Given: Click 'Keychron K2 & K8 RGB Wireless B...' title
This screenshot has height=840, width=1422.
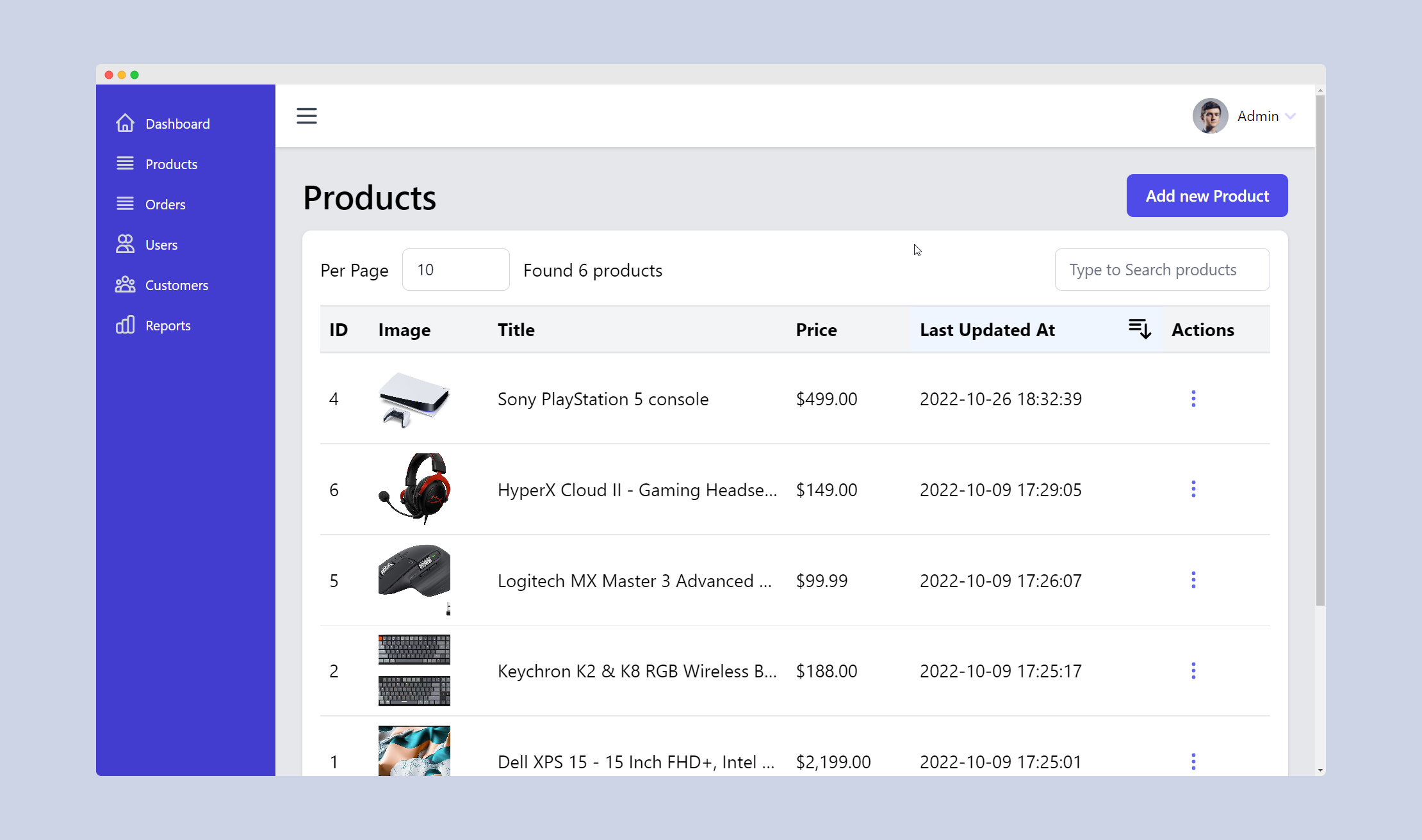Looking at the screenshot, I should coord(637,671).
